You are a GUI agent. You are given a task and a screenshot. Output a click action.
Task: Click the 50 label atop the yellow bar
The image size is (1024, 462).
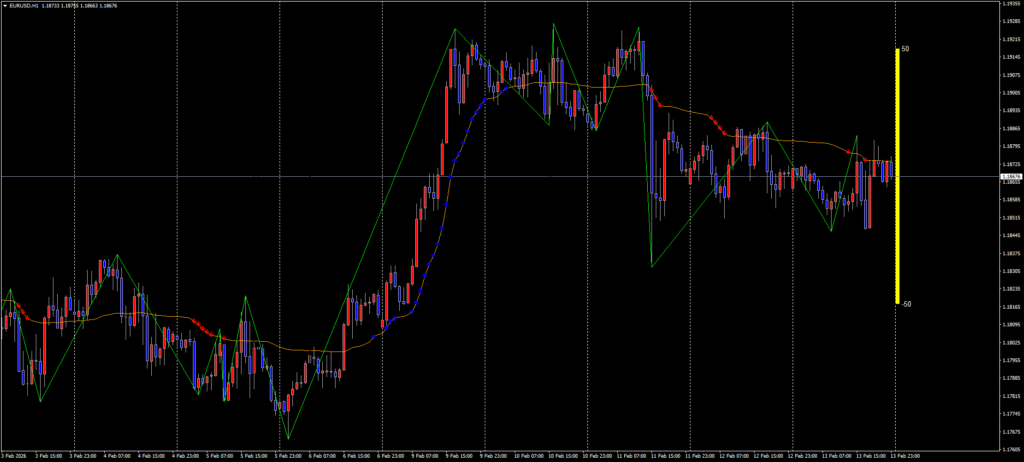click(x=905, y=48)
